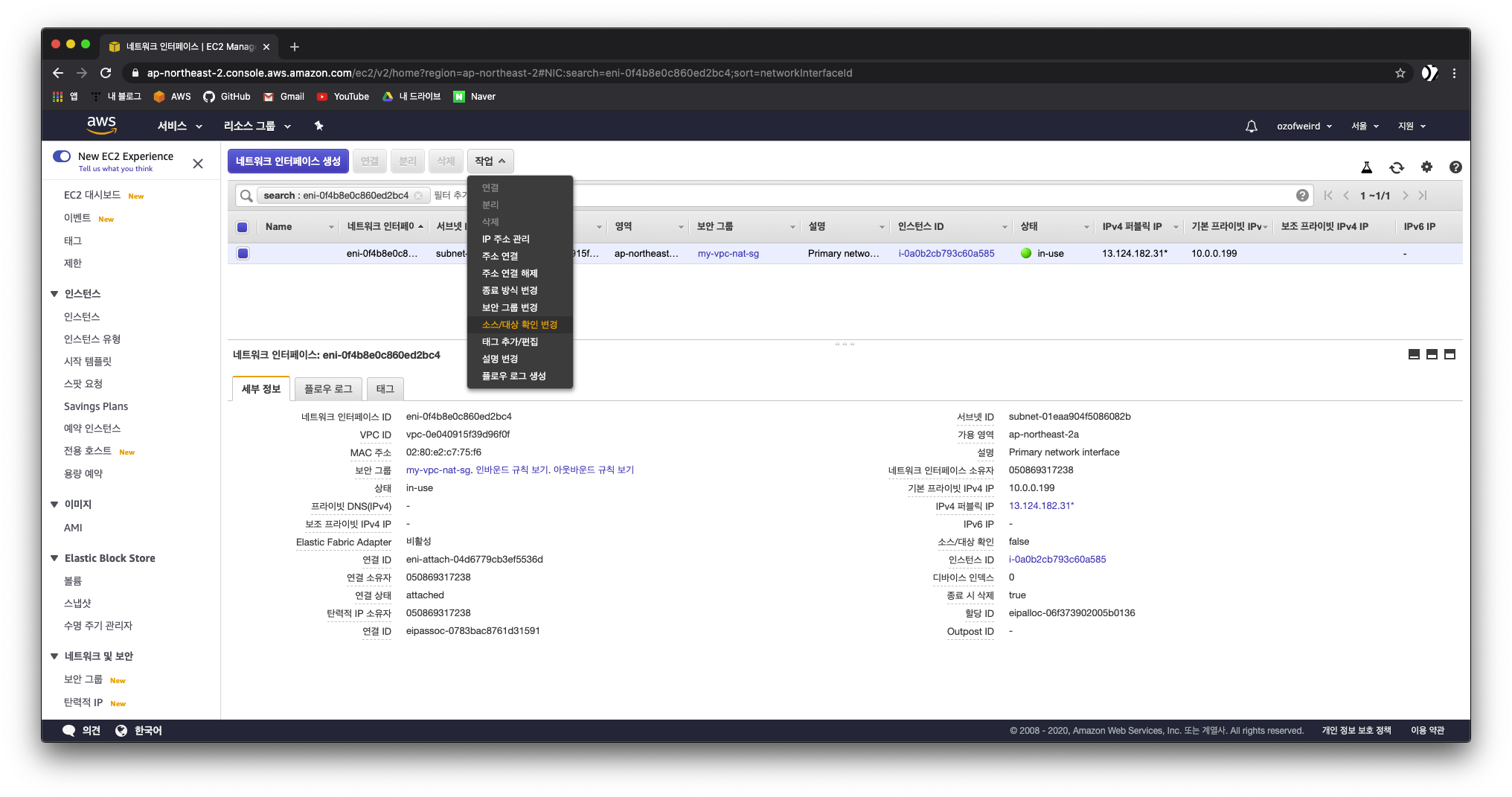Minimize the details pane layout icon
Viewport: 1512px width, 797px height.
pos(1414,355)
